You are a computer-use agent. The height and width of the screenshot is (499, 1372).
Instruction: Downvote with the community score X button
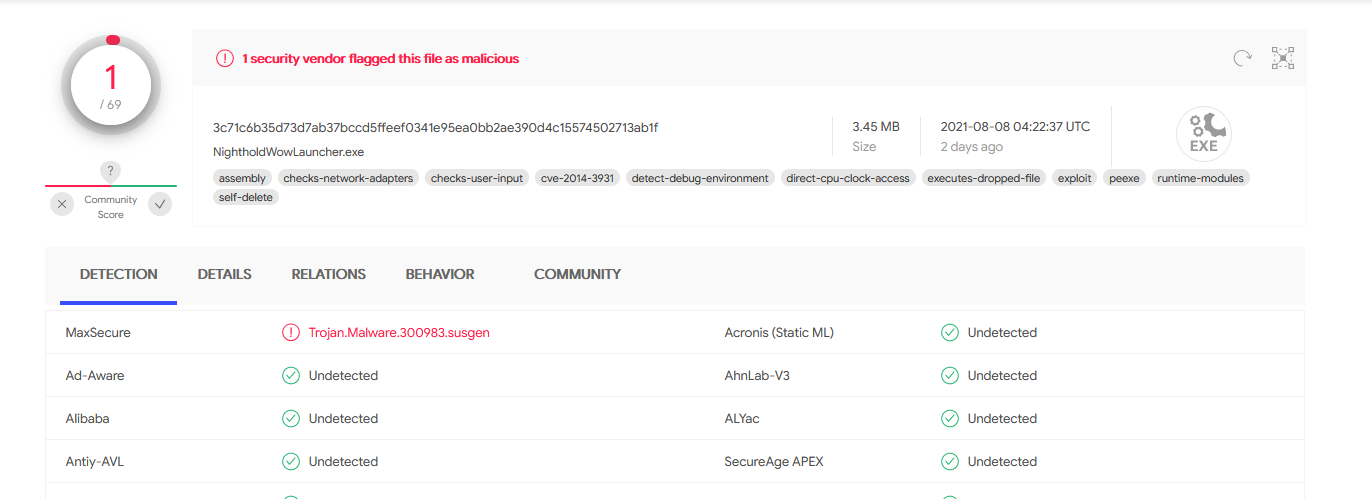click(62, 204)
